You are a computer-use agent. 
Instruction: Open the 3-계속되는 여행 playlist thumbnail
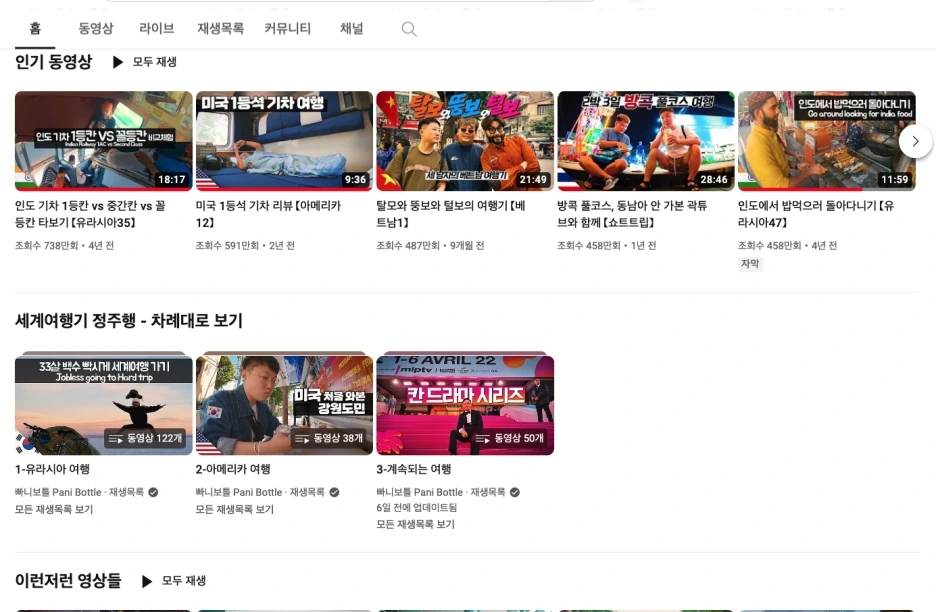pyautogui.click(x=465, y=404)
